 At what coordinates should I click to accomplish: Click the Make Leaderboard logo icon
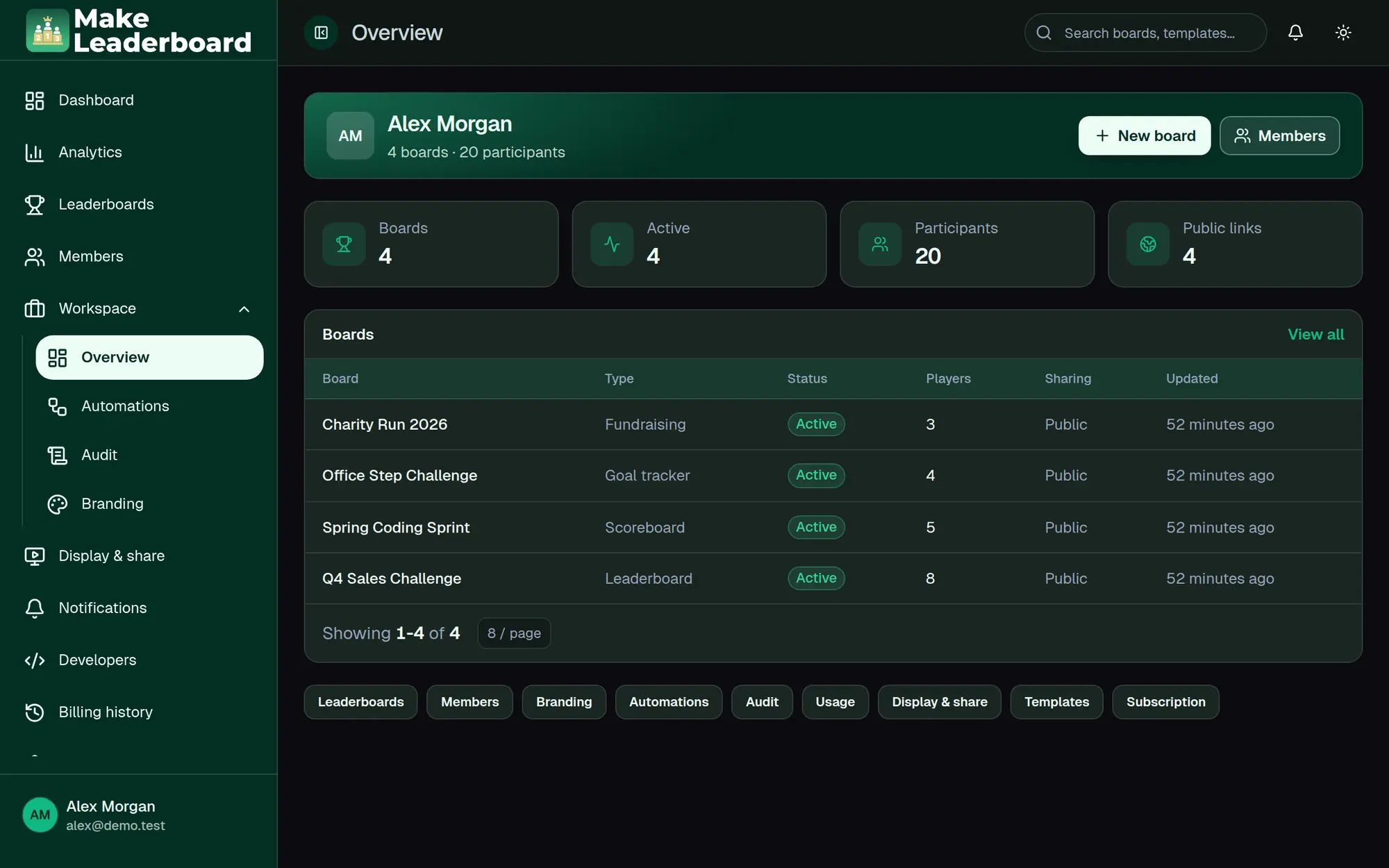pyautogui.click(x=47, y=31)
